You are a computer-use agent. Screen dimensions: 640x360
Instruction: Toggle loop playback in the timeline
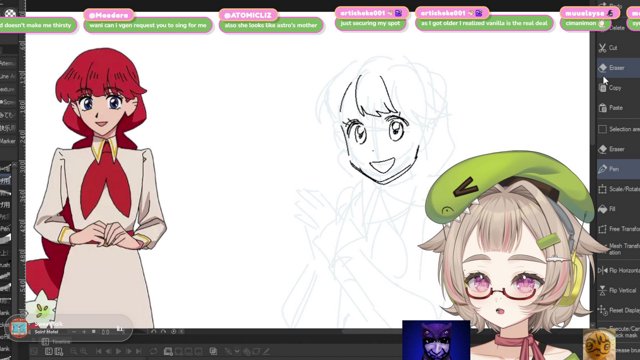click(153, 351)
